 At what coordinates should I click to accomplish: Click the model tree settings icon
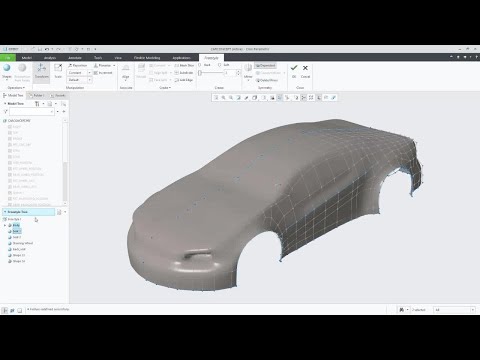(x=37, y=104)
